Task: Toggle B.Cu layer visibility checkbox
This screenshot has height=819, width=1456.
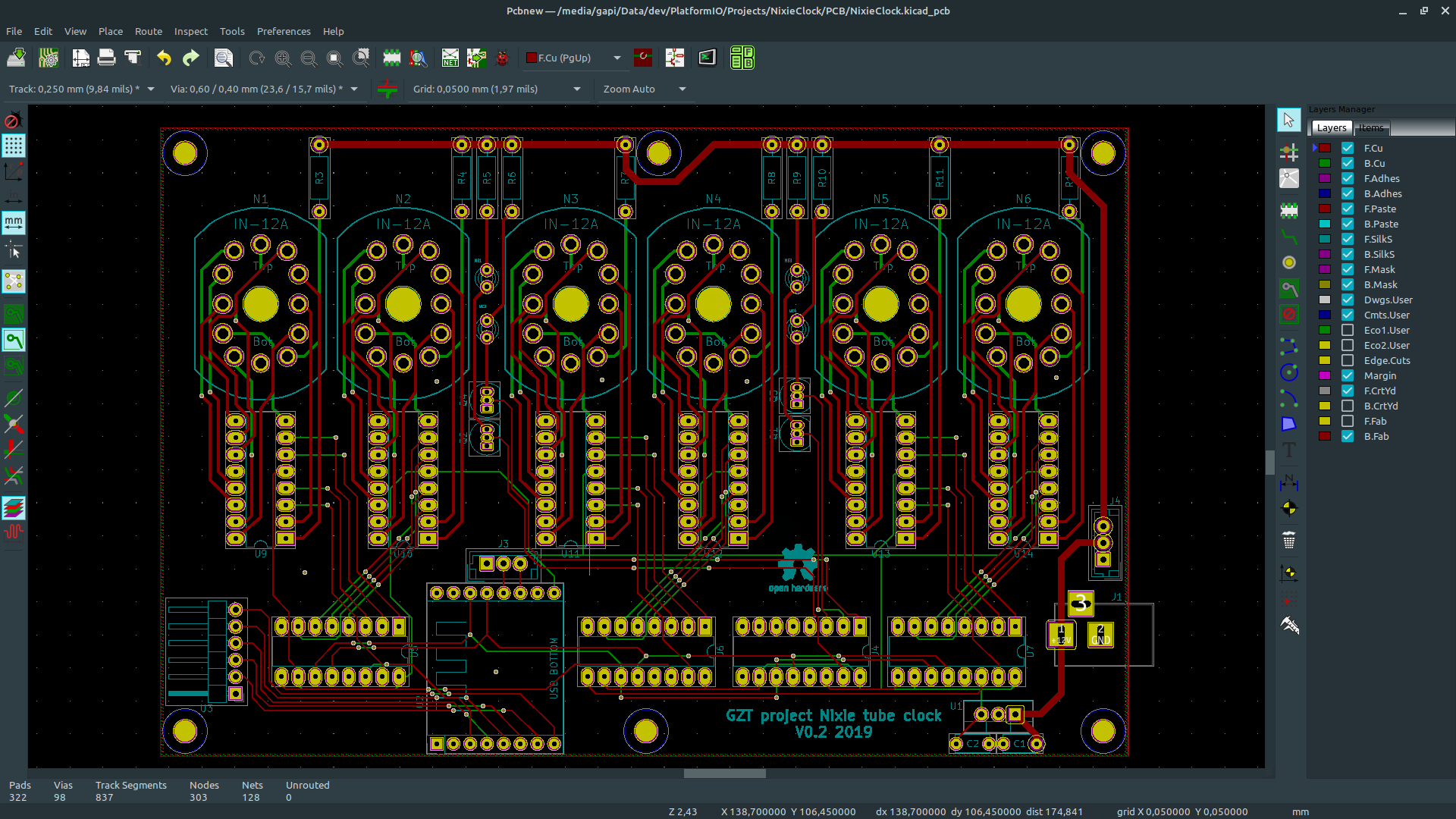Action: [1348, 163]
